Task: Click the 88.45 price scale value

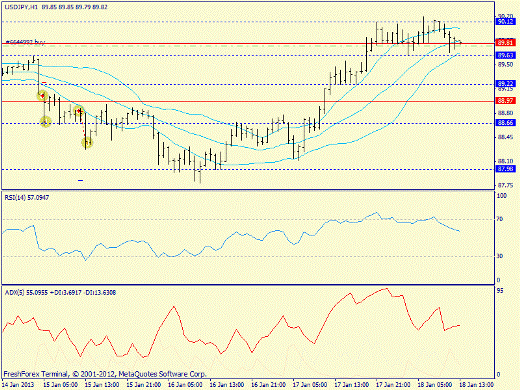Action: pyautogui.click(x=505, y=137)
